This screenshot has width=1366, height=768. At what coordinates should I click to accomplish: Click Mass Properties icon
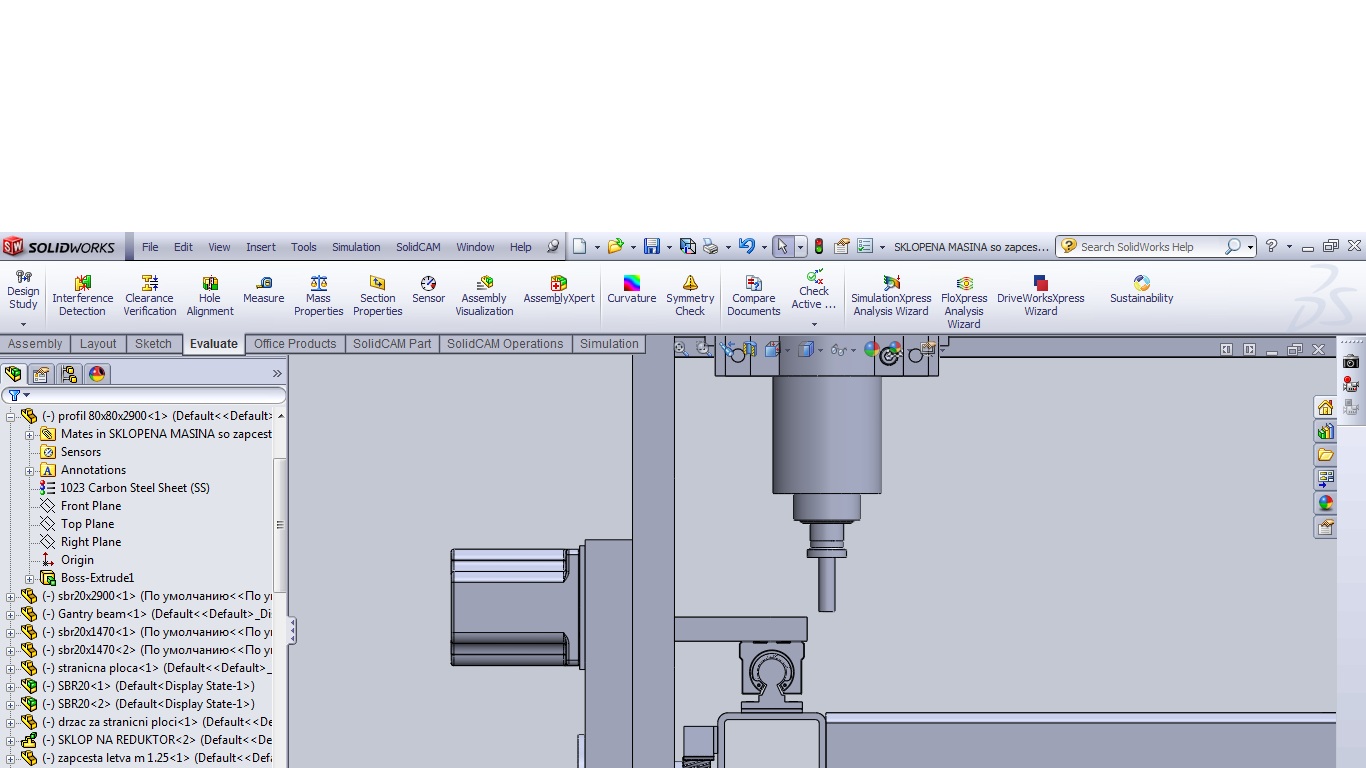(318, 297)
